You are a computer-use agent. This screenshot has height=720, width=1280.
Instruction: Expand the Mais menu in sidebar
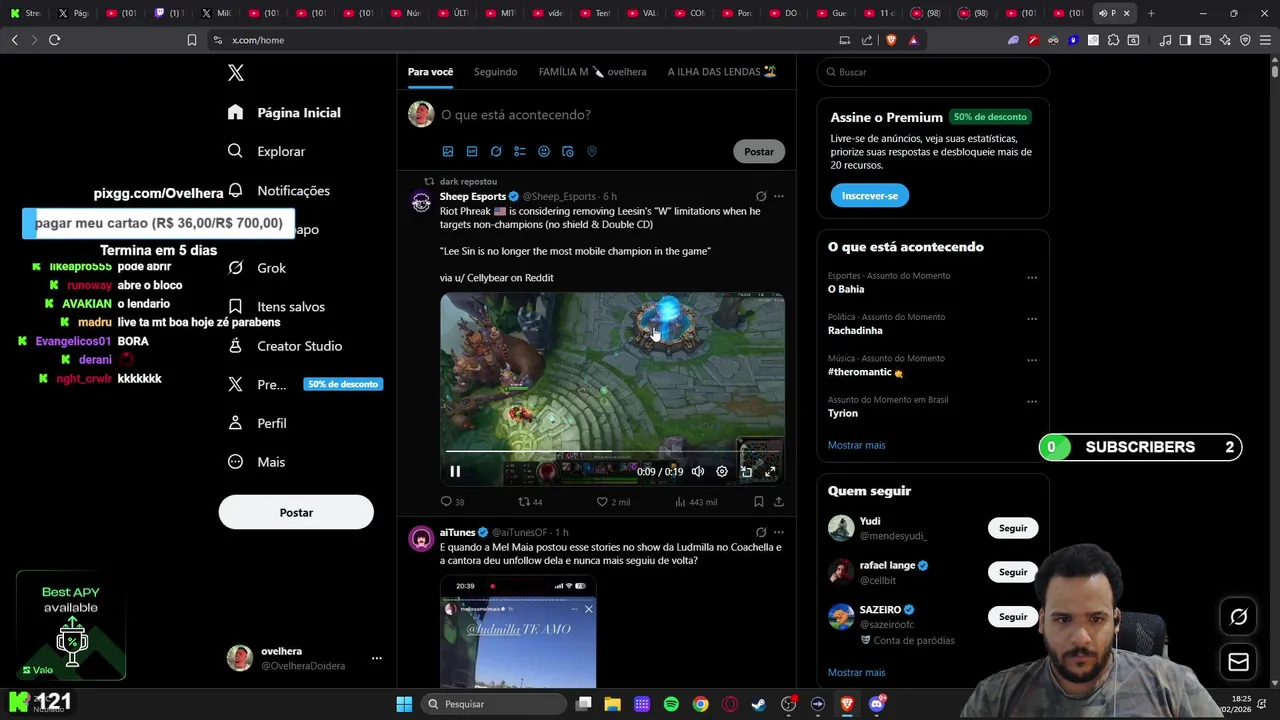256,462
